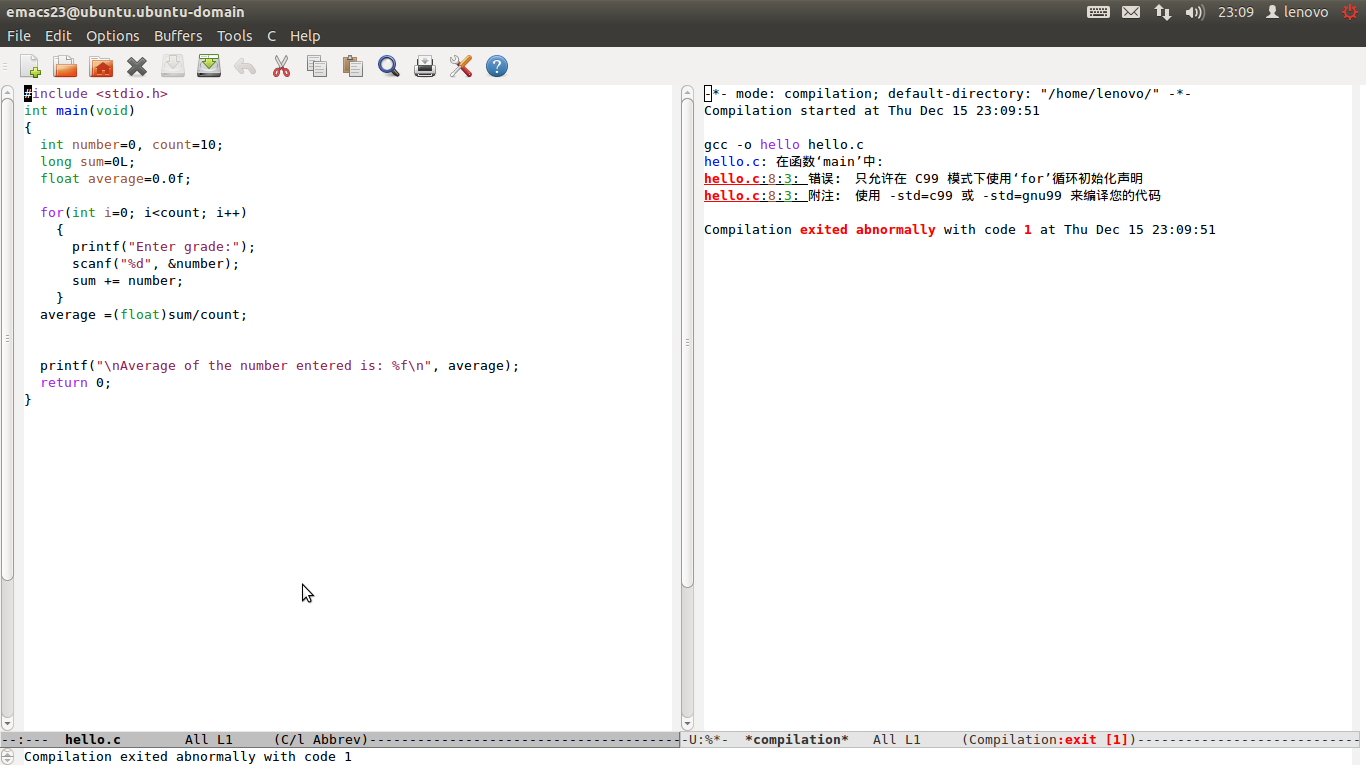Open directory with the Dired toolbar icon
This screenshot has height=768, width=1366.
coord(101,67)
